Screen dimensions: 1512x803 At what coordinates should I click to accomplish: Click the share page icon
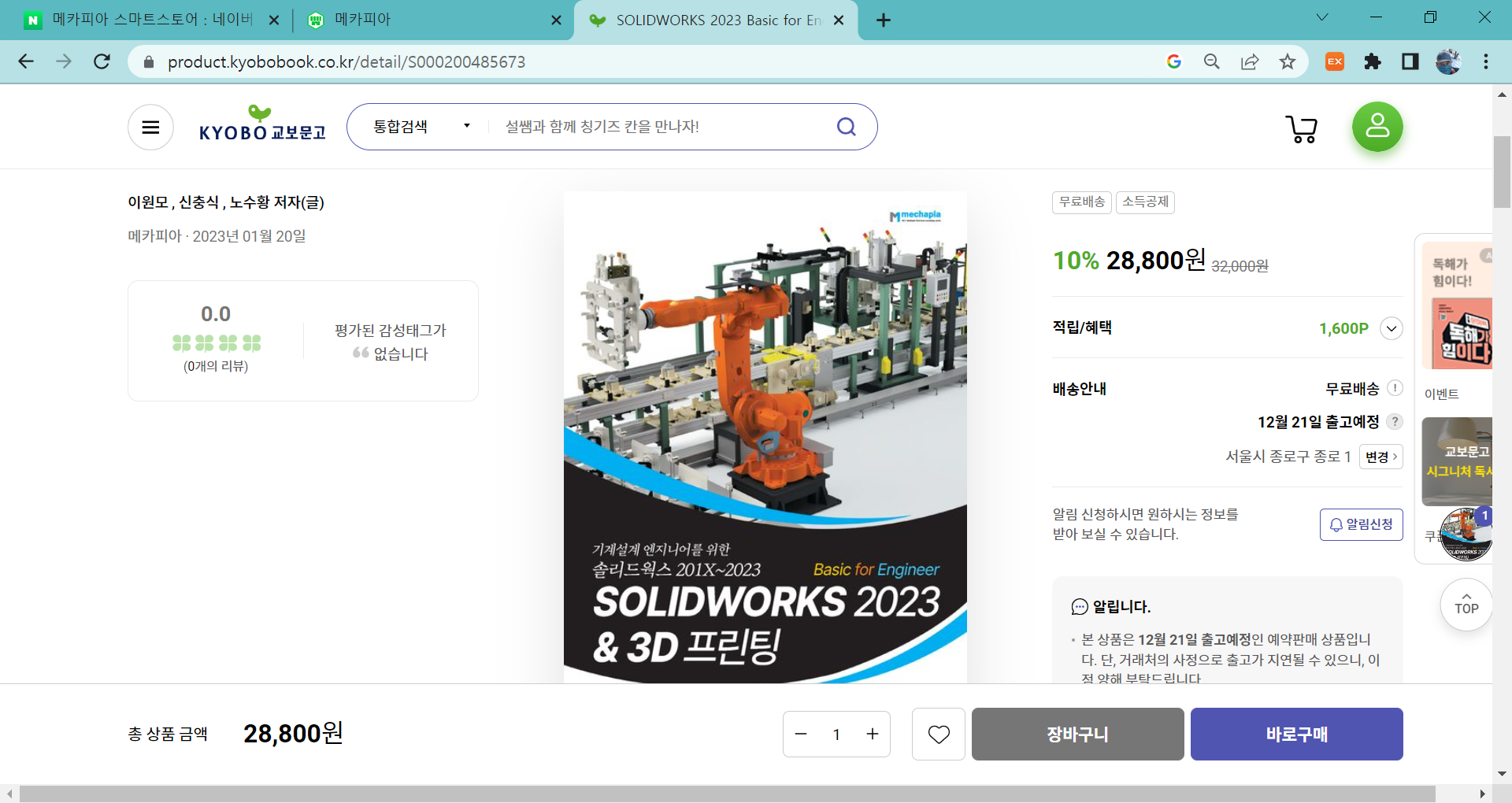tap(1250, 61)
